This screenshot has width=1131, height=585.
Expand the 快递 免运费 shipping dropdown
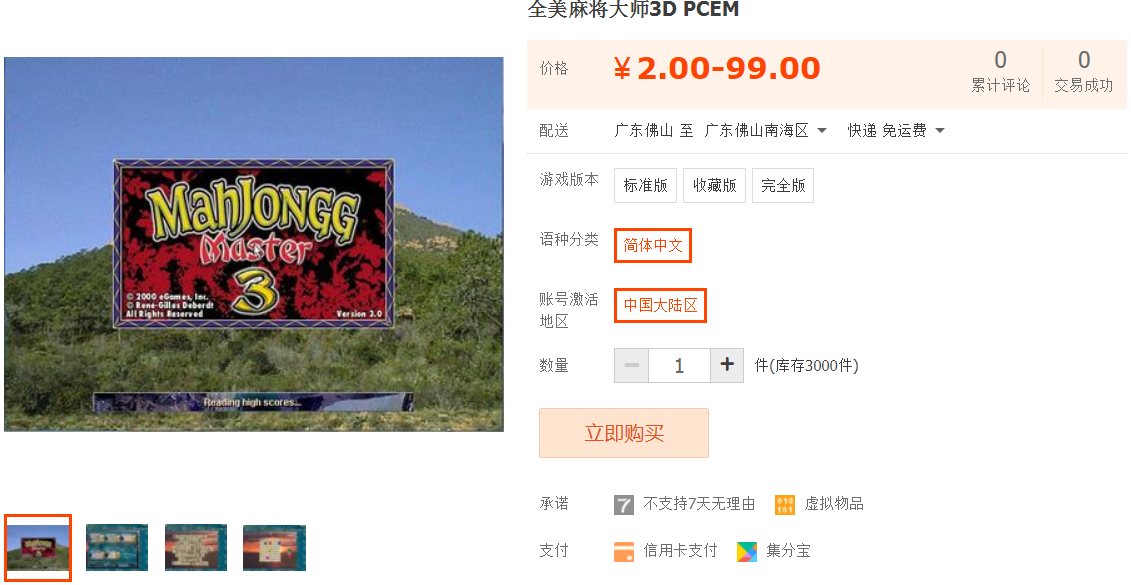[896, 131]
